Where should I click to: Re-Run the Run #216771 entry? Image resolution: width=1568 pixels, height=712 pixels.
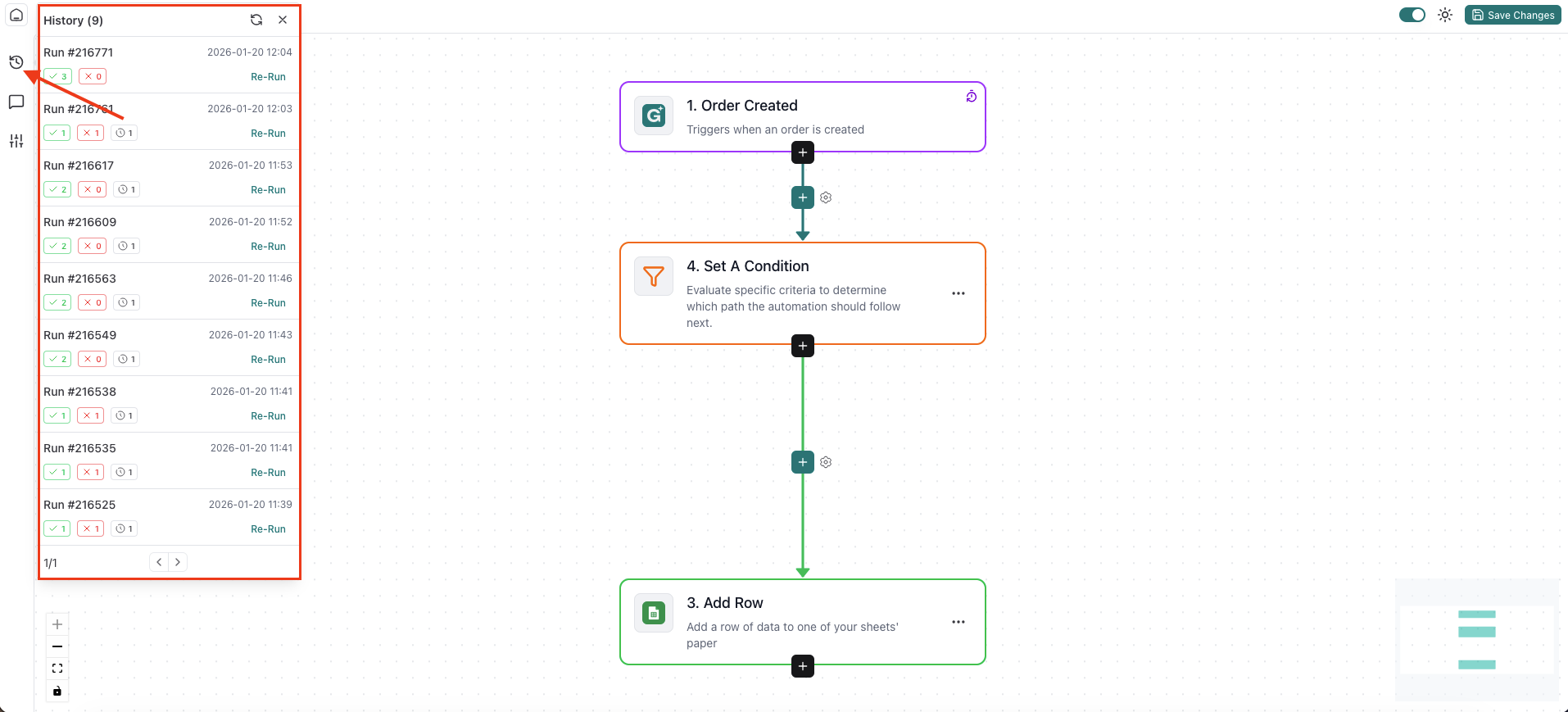click(x=268, y=77)
